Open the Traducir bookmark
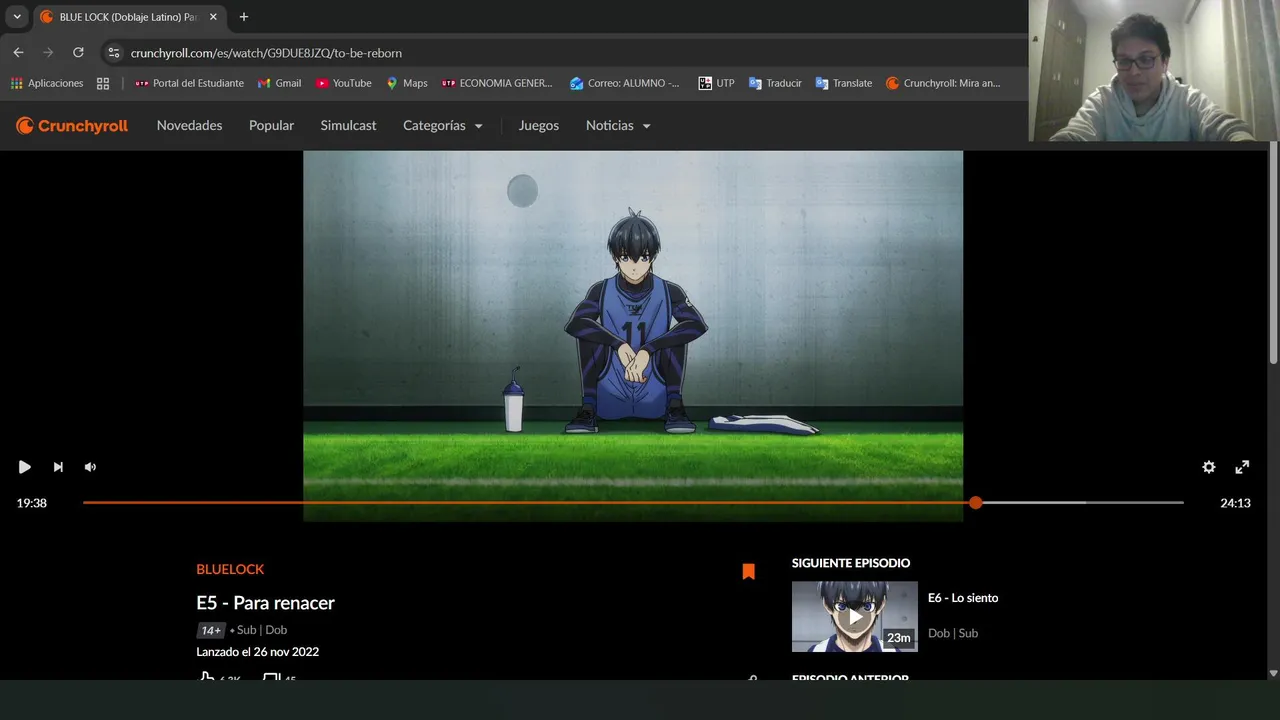This screenshot has height=720, width=1280. point(775,83)
